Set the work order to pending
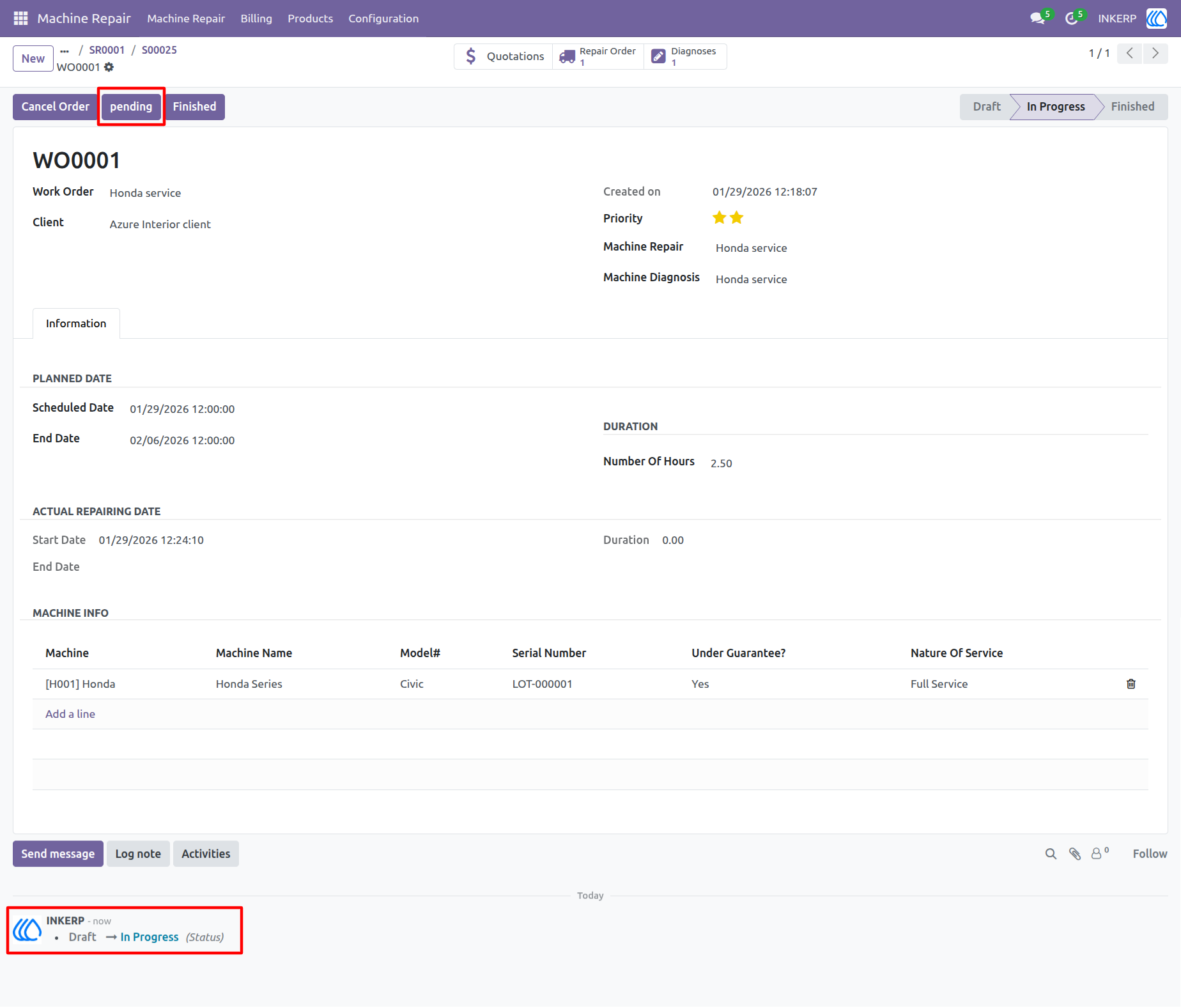1181x1008 pixels. (131, 107)
